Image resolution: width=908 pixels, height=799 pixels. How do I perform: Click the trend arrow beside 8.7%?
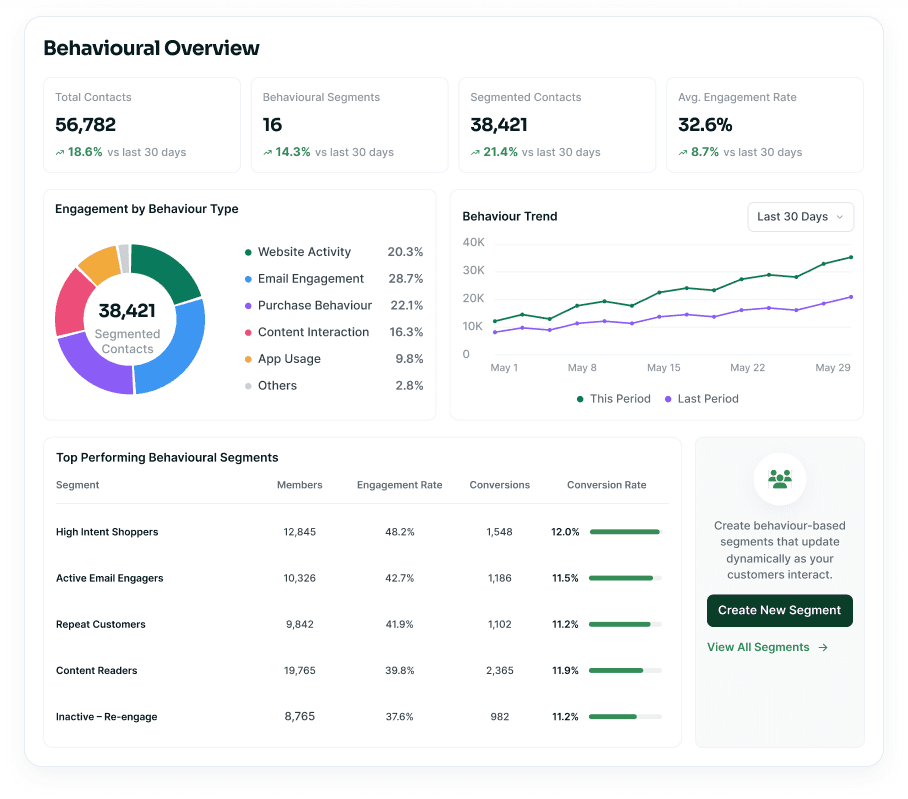pyautogui.click(x=683, y=153)
